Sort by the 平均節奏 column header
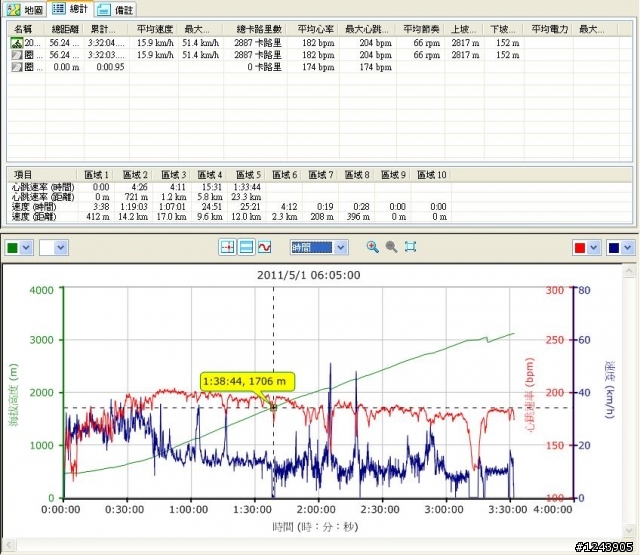 pyautogui.click(x=421, y=29)
